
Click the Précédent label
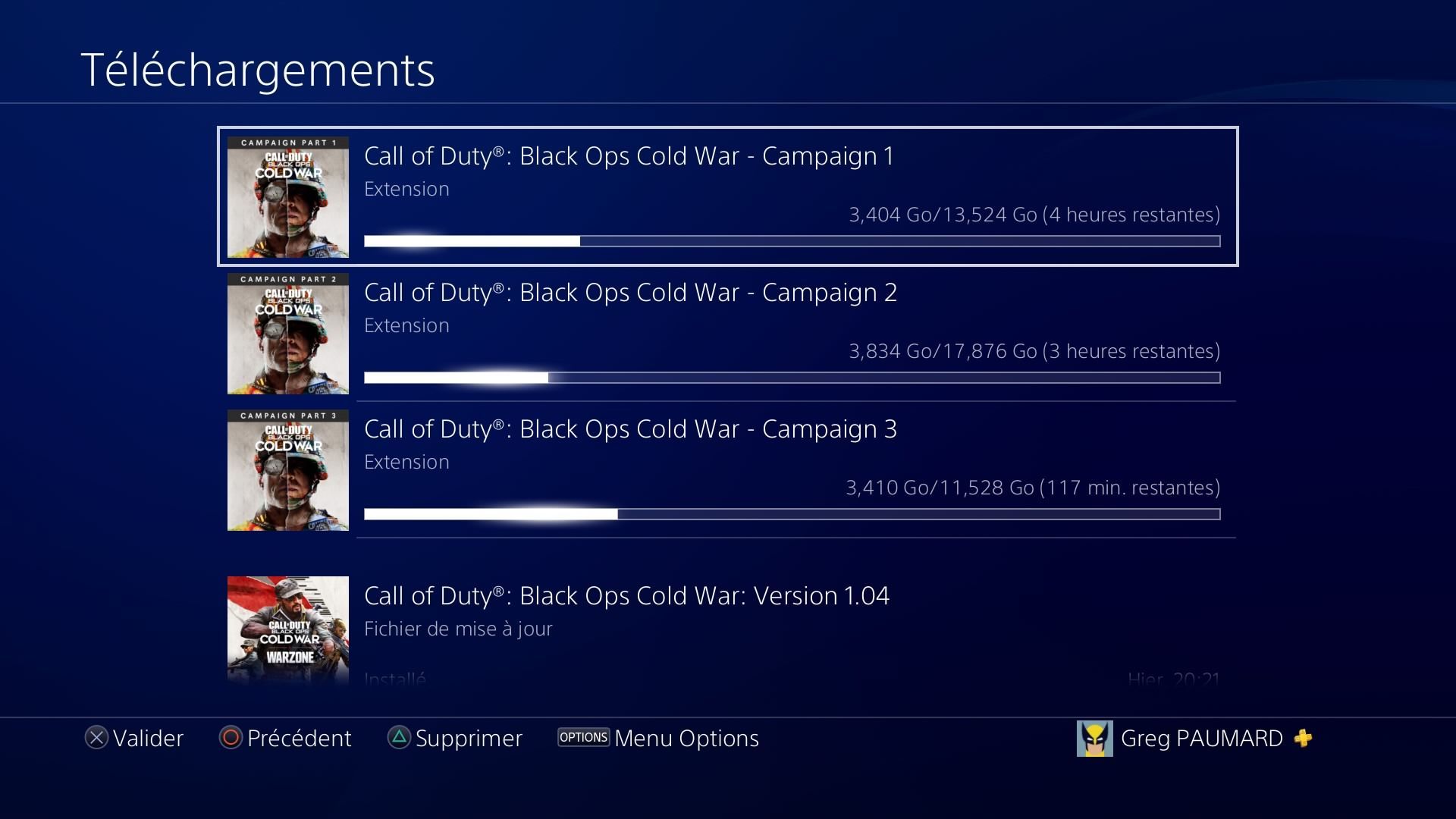(300, 739)
